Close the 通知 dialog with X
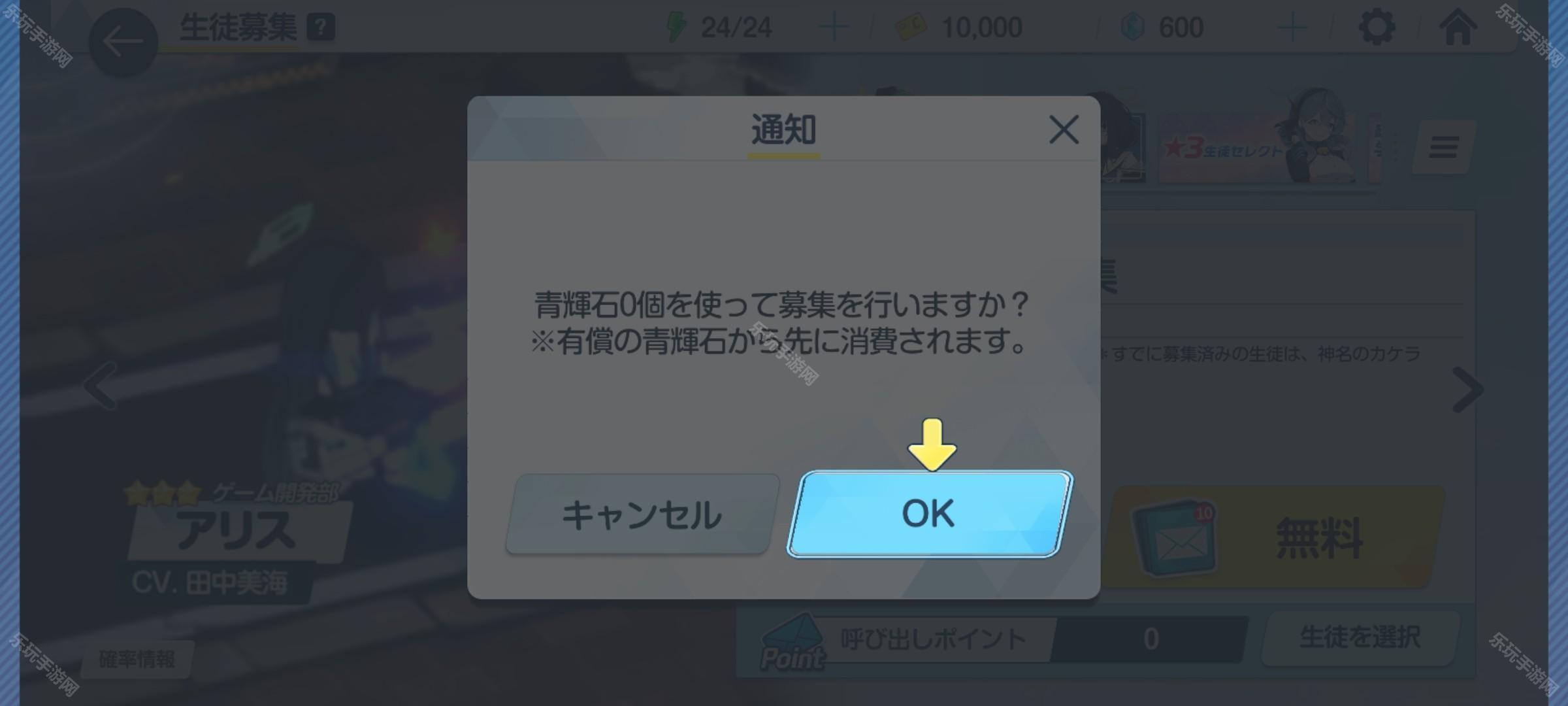The image size is (1568, 706). (x=1064, y=129)
